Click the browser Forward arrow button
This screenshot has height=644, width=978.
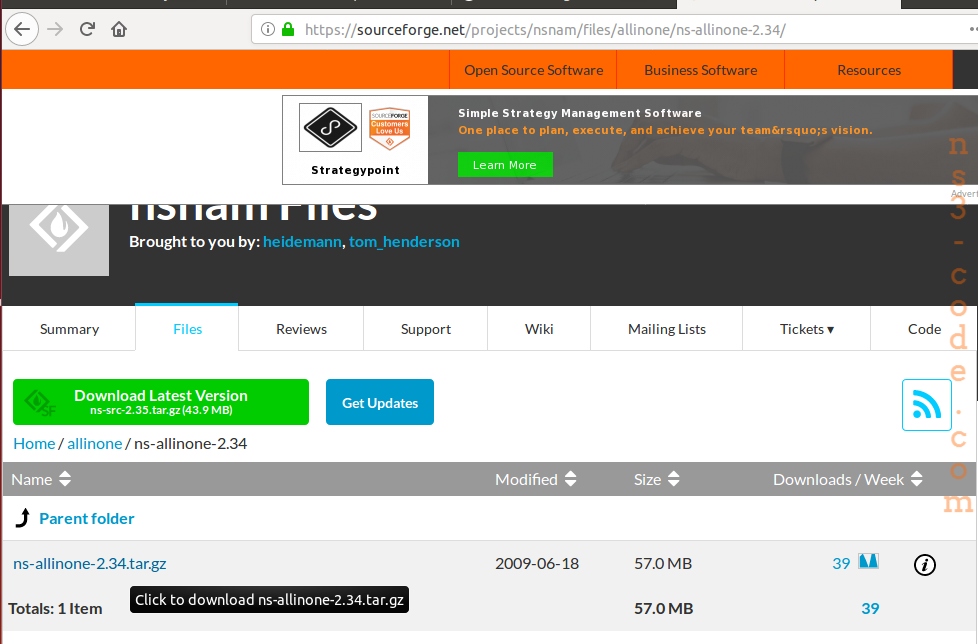[x=55, y=29]
